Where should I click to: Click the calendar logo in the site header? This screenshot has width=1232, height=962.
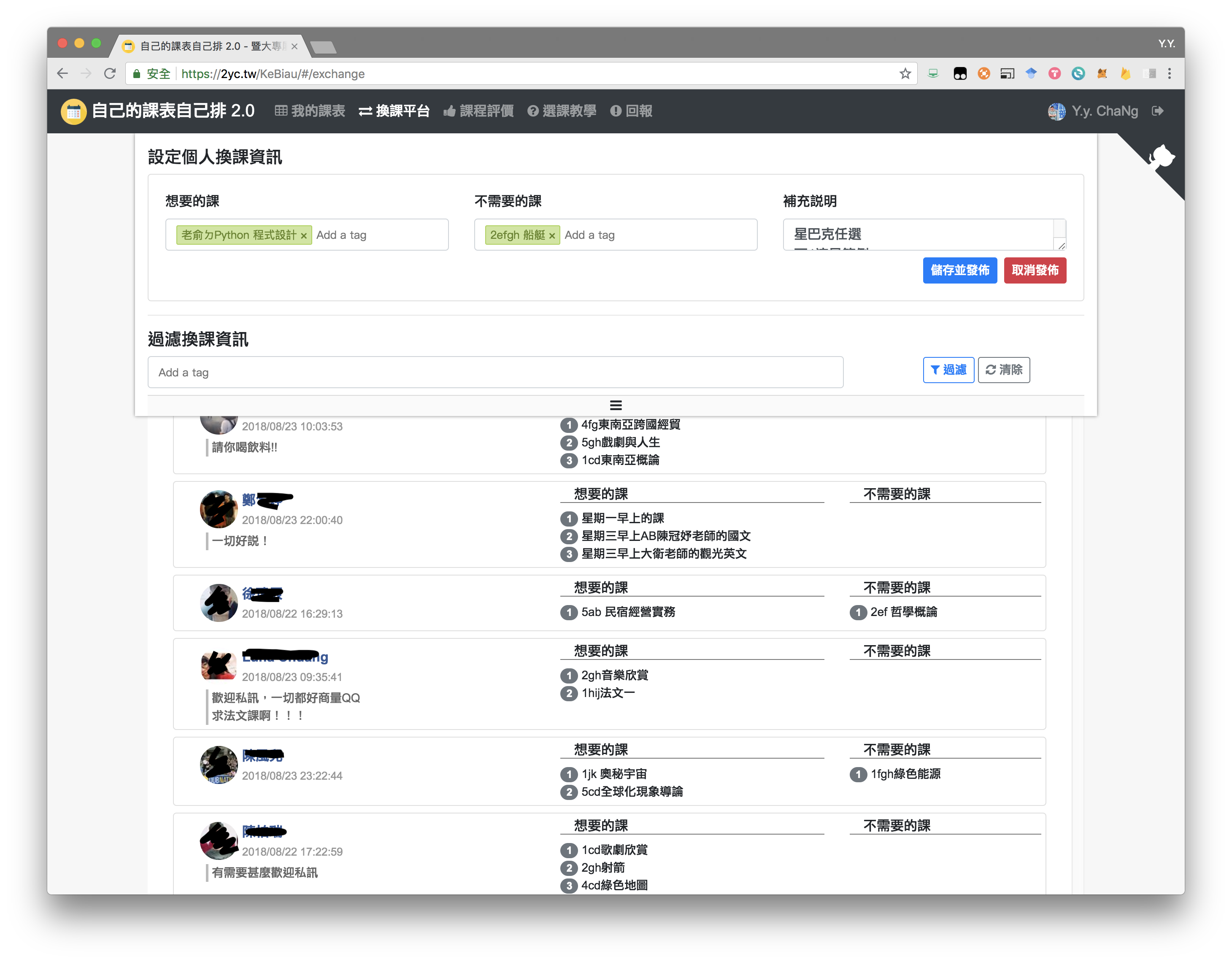73,111
